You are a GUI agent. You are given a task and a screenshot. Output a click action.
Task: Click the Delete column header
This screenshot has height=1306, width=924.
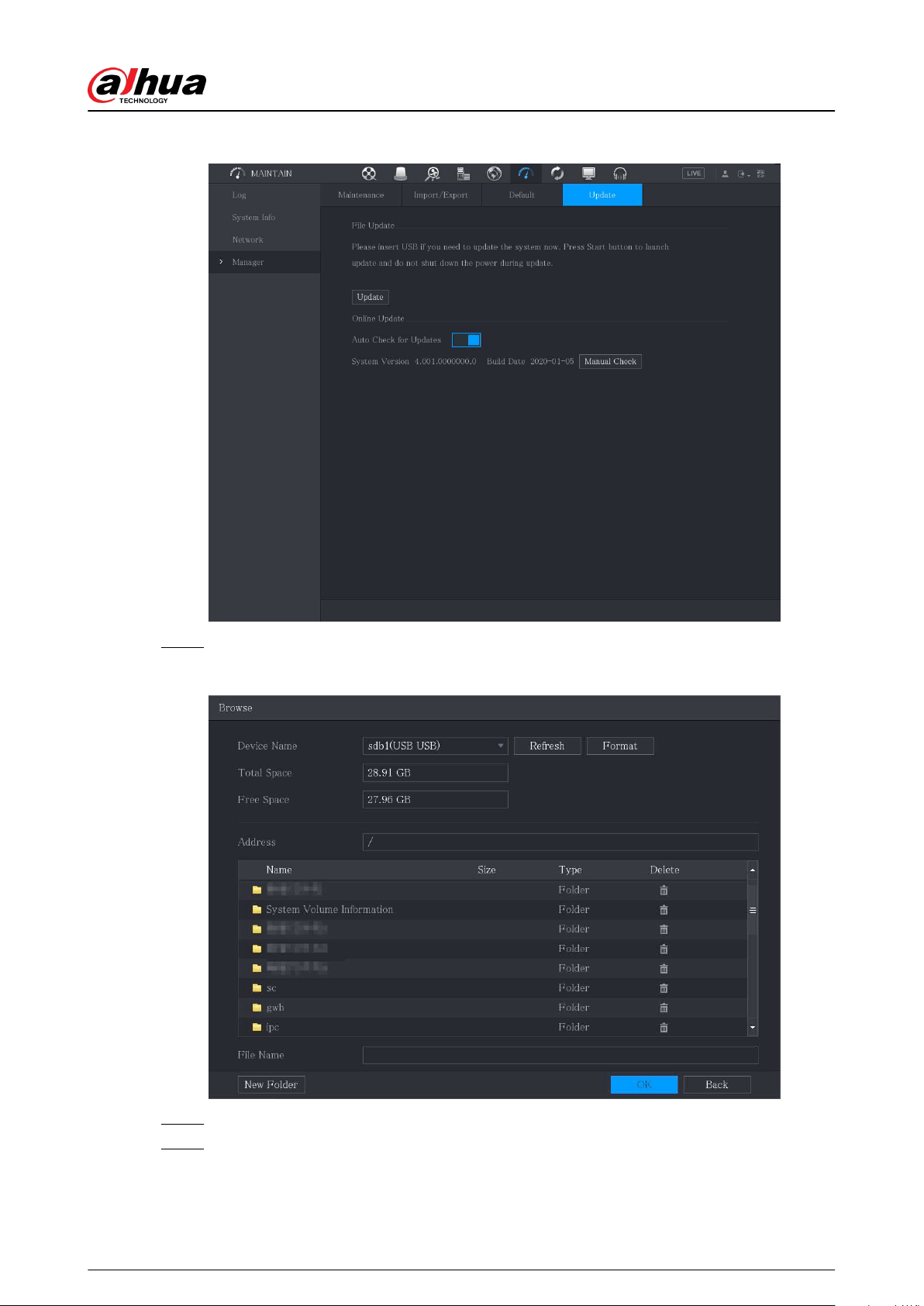pyautogui.click(x=664, y=870)
